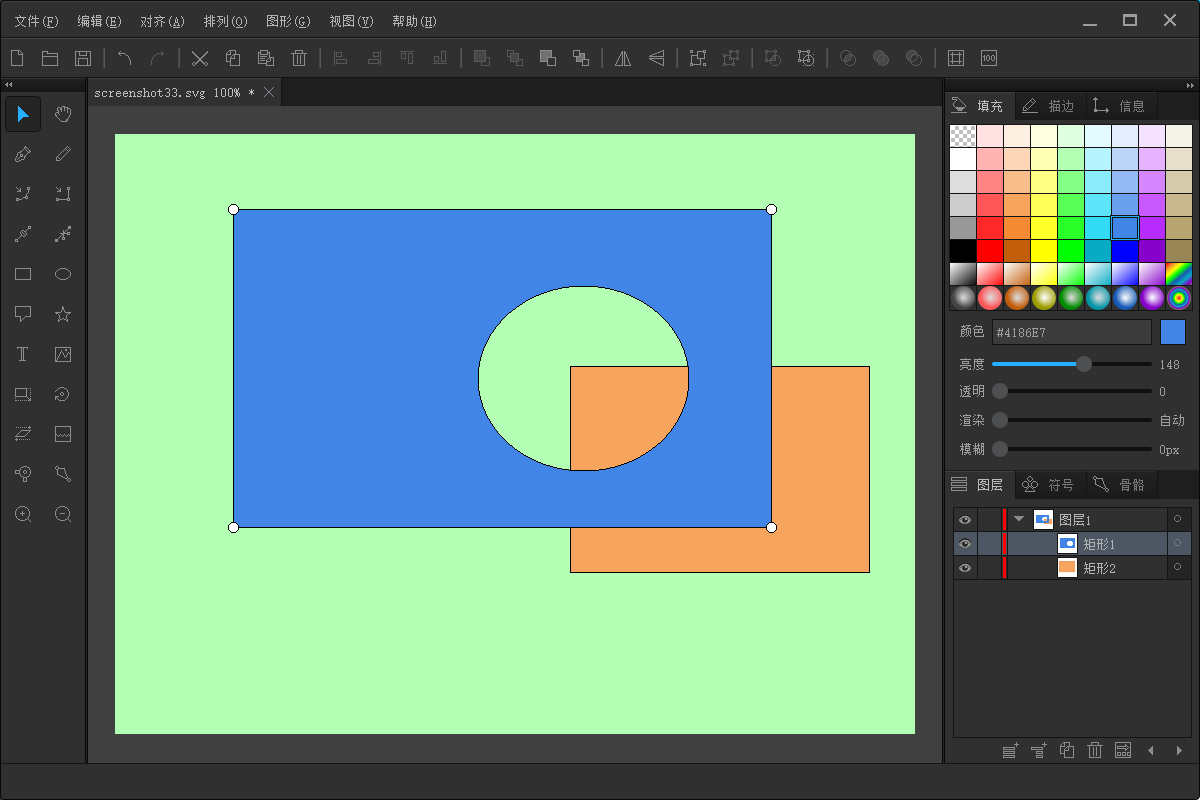
Task: Collapse the left tool panel arrows
Action: 8,85
